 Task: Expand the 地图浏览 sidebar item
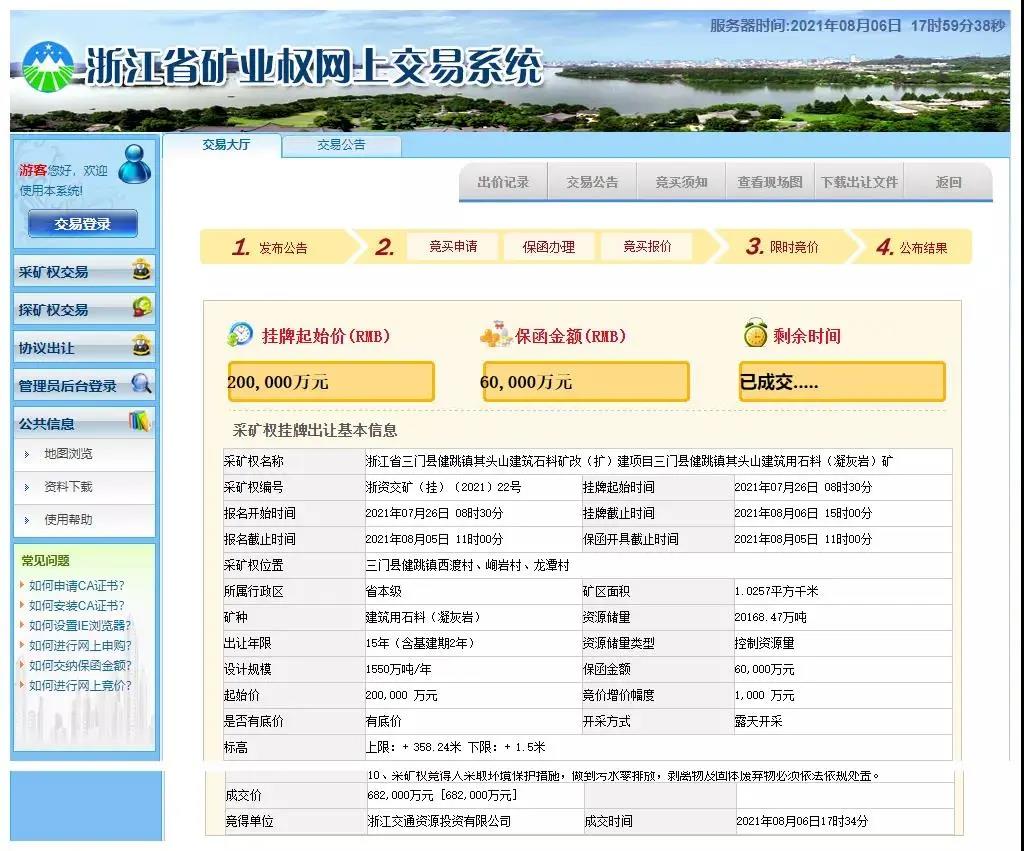pyautogui.click(x=68, y=454)
